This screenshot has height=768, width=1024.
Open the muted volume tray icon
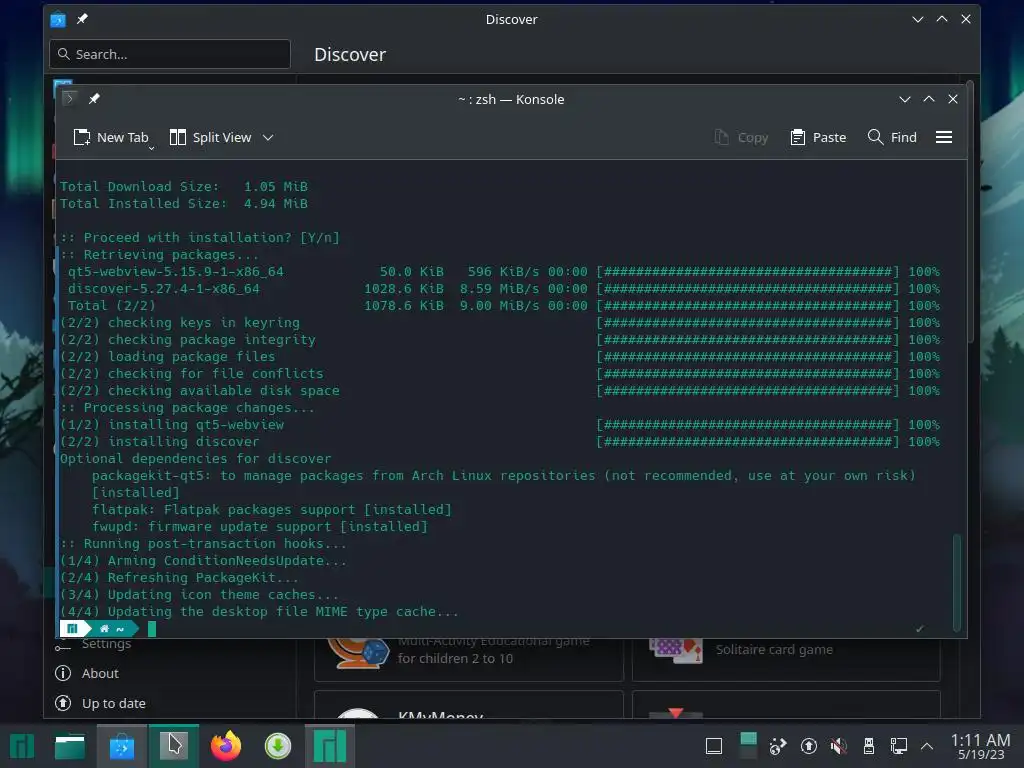839,746
